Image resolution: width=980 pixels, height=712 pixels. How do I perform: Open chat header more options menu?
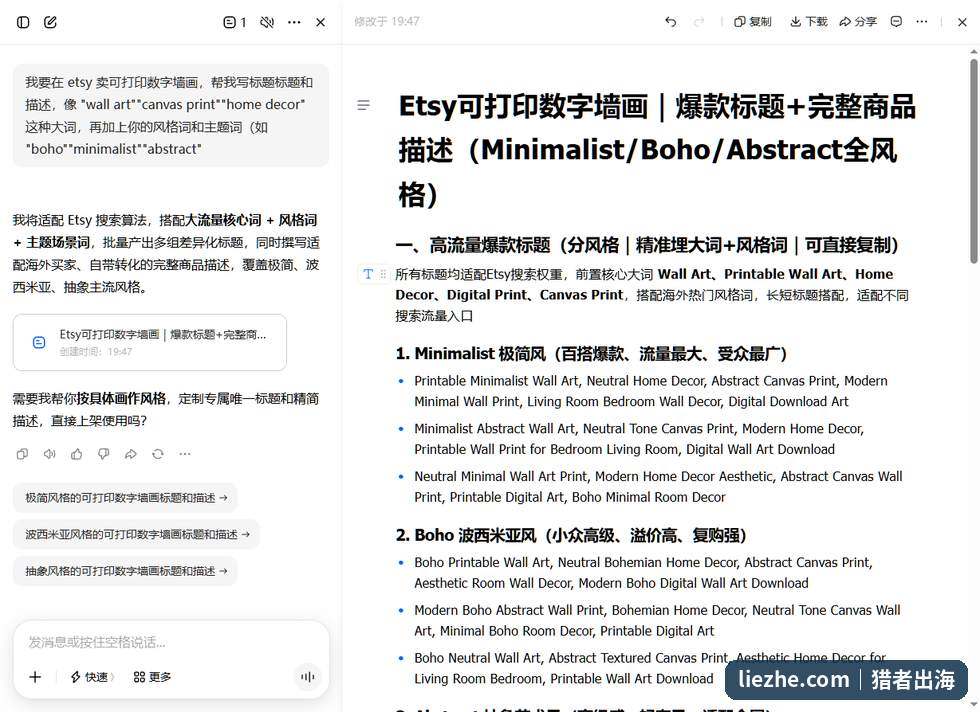point(294,23)
